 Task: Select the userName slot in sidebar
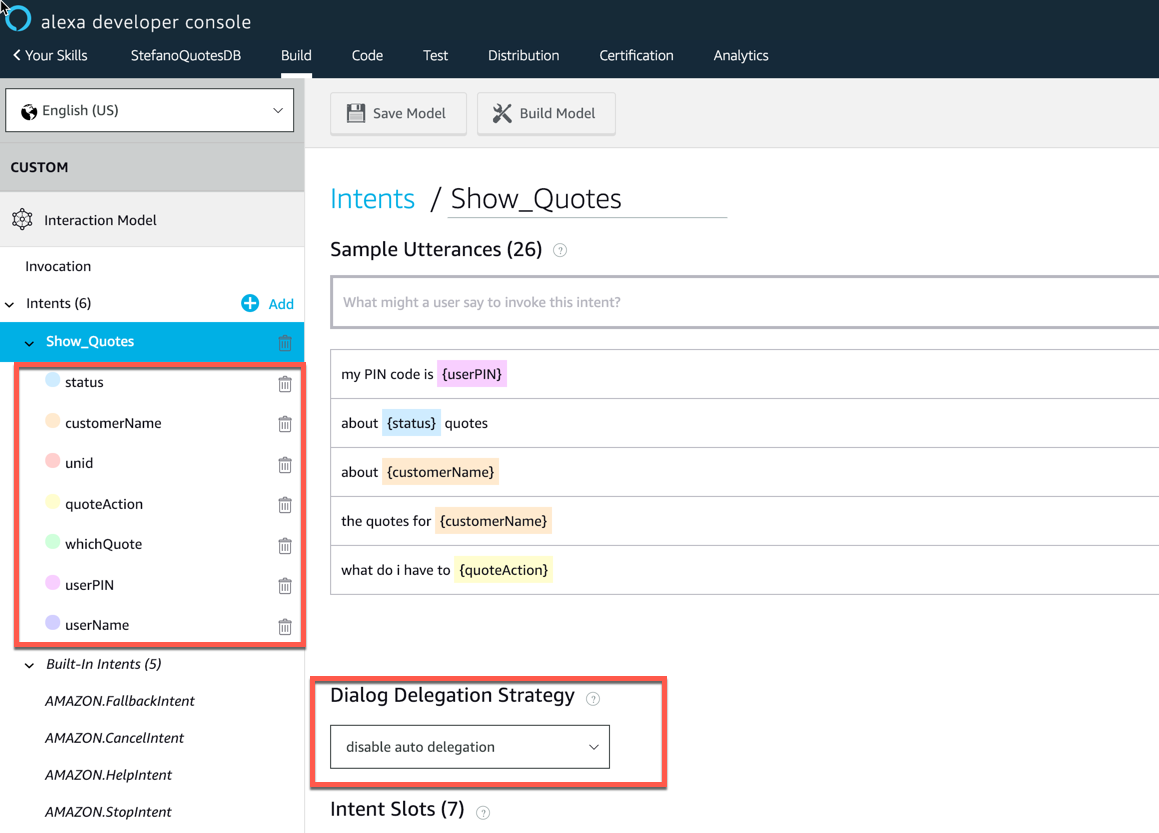tap(97, 625)
